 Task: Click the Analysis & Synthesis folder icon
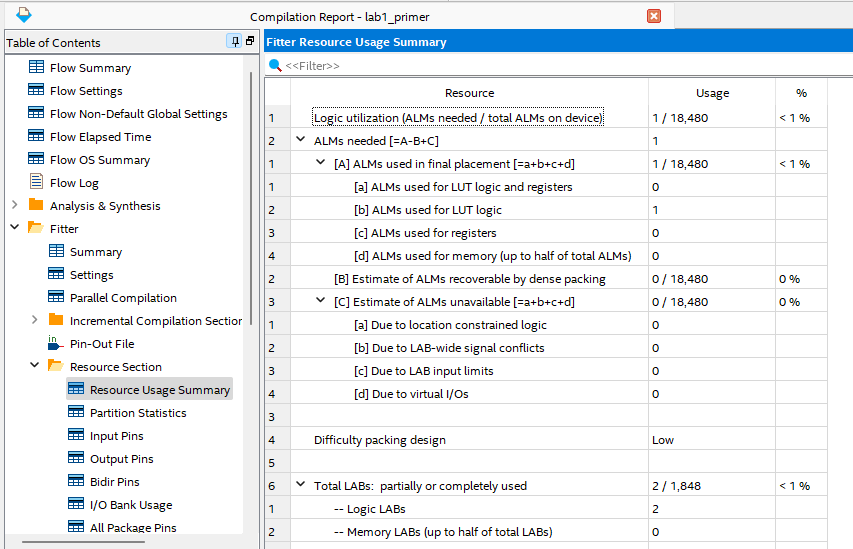[x=36, y=205]
